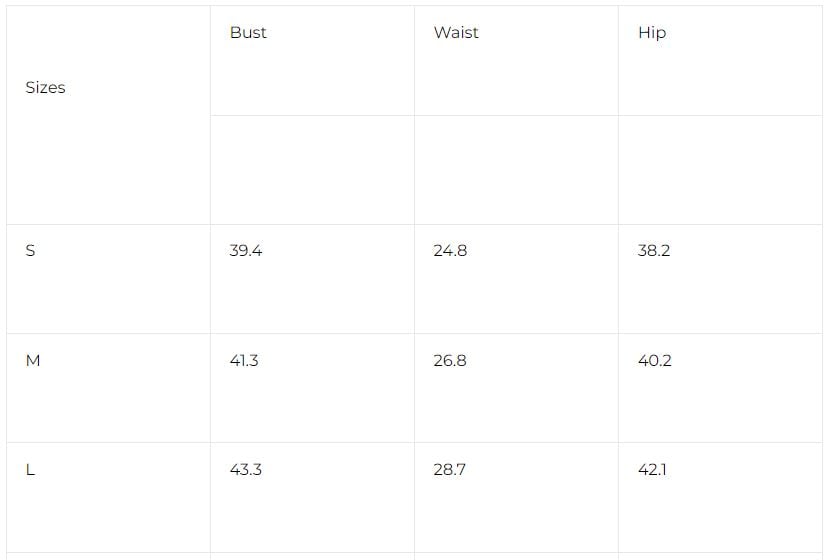Select the 28.7 waist cell
The image size is (829, 560).
[449, 470]
